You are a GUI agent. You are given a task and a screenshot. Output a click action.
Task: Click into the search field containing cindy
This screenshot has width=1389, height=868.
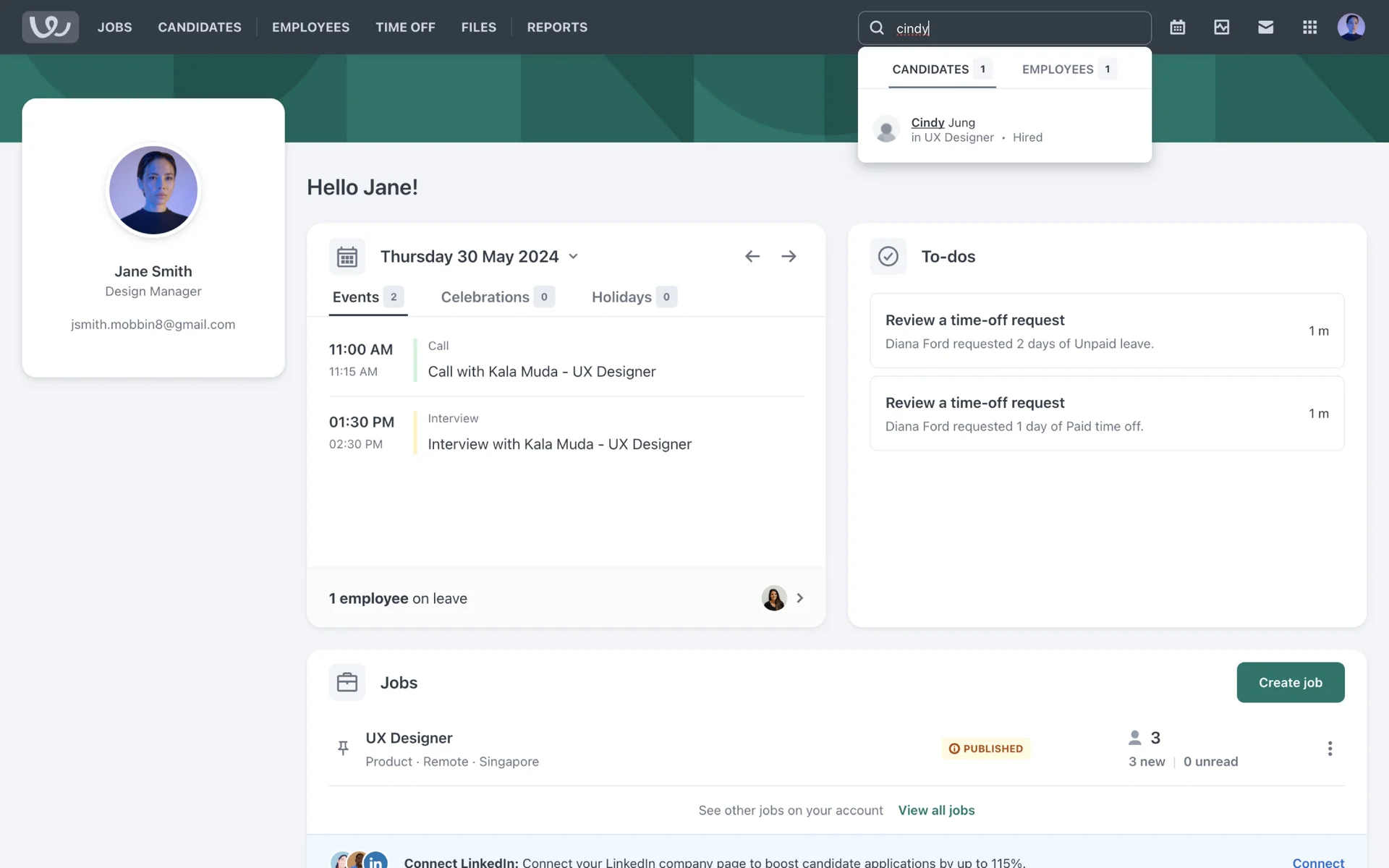click(x=1013, y=28)
